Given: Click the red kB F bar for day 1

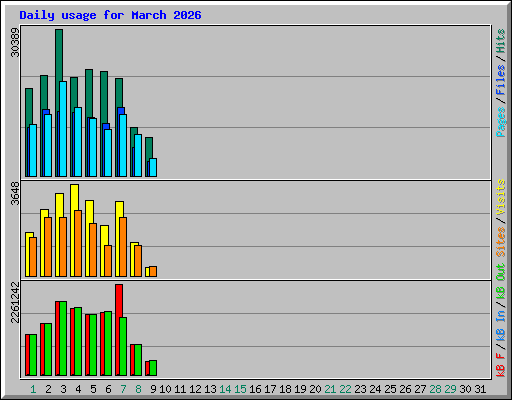Looking at the screenshot, I should [x=27, y=355].
